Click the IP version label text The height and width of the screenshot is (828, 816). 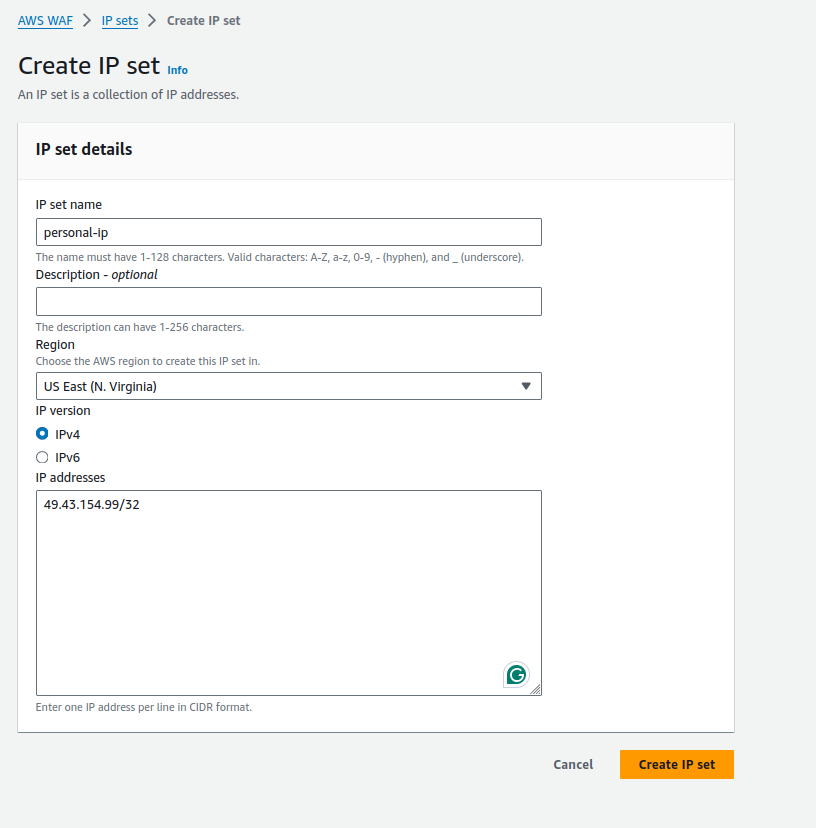point(63,410)
